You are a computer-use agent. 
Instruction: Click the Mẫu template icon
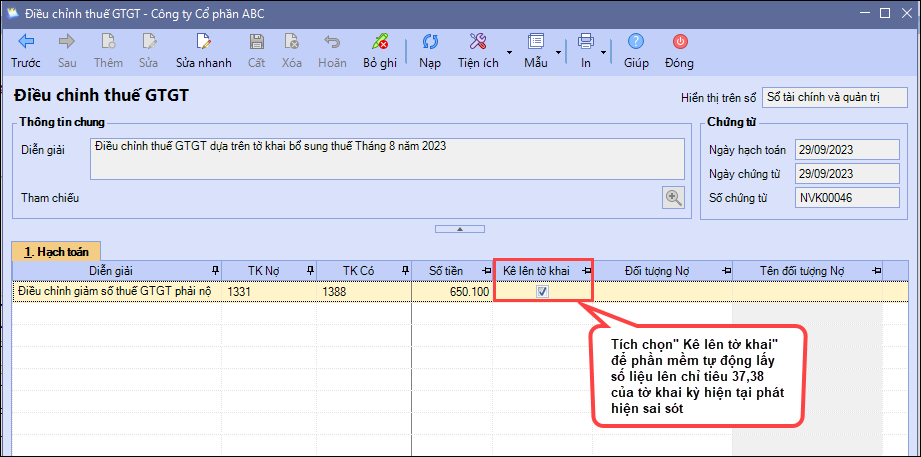click(x=536, y=42)
